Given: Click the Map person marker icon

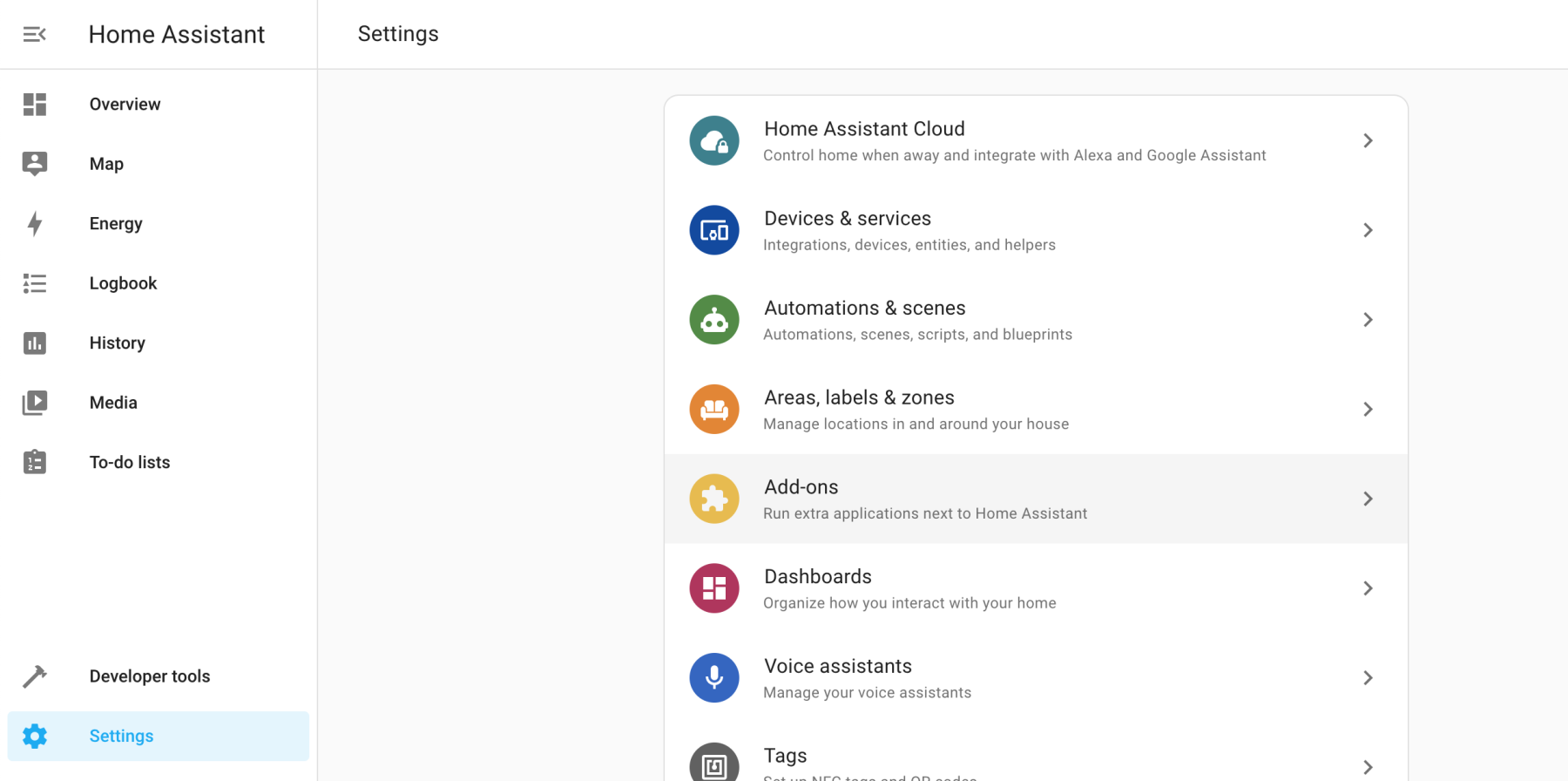Looking at the screenshot, I should click(35, 164).
